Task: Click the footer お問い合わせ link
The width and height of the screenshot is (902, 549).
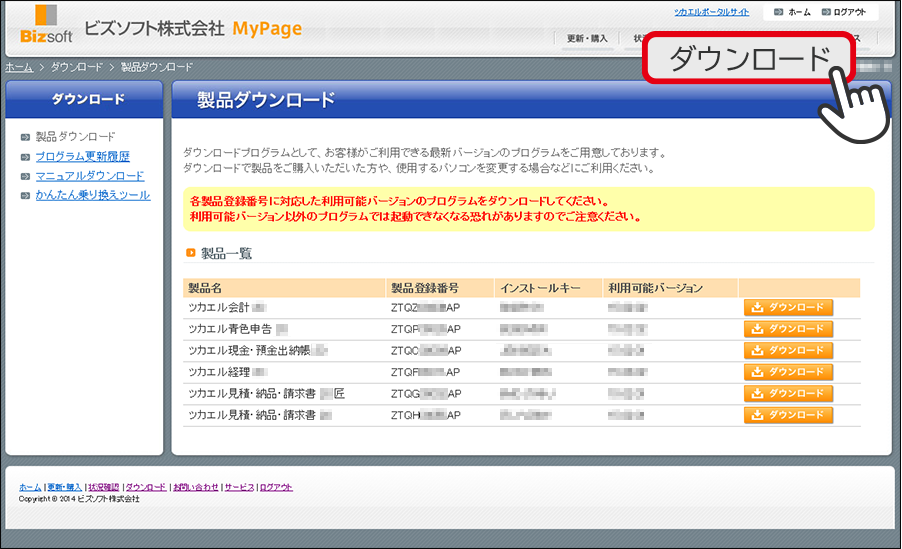Action: [196, 487]
